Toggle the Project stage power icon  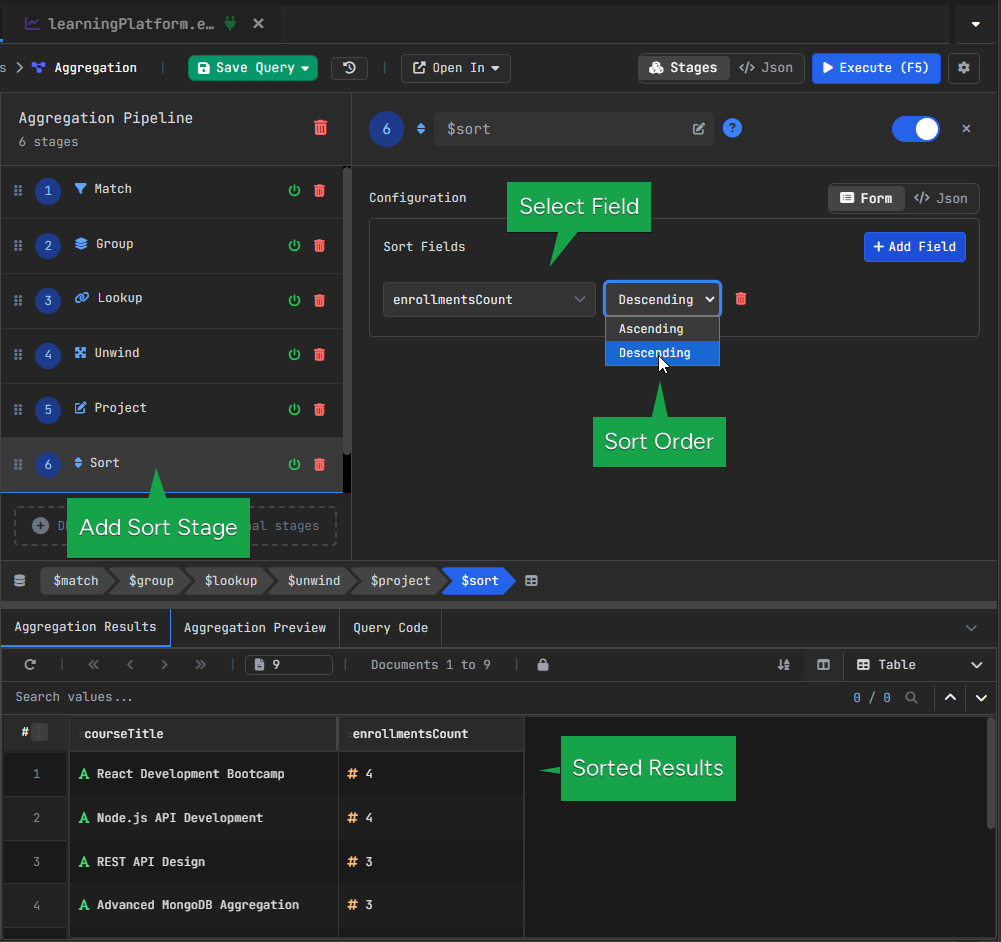coord(294,409)
